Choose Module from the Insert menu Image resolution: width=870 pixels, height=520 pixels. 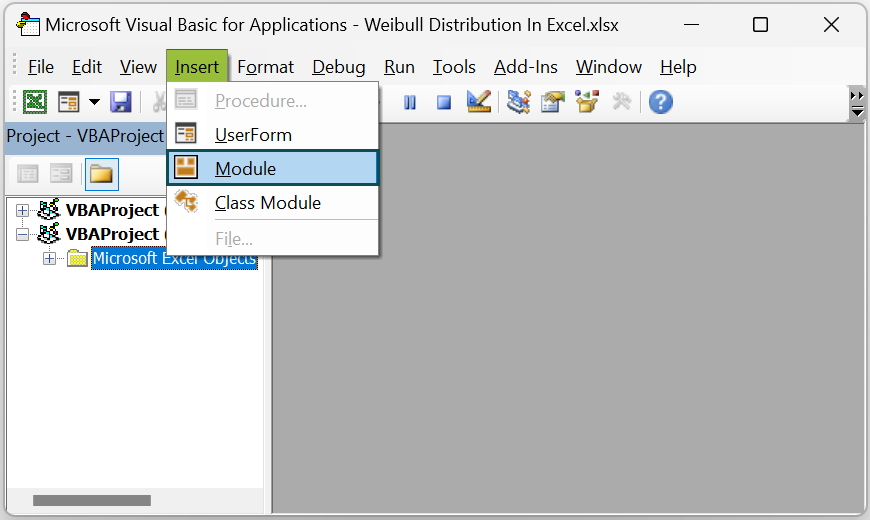pos(245,169)
